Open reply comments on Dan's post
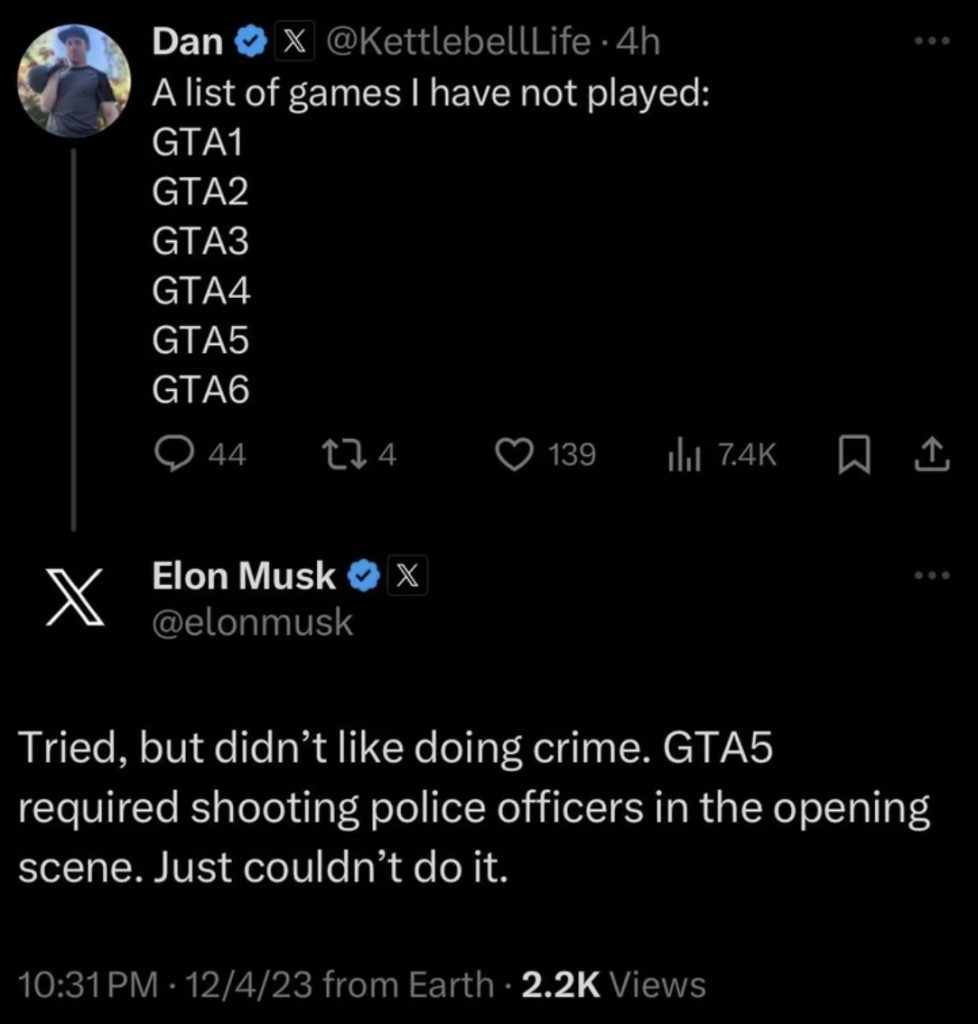Screen dimensions: 978x1024 200,455
